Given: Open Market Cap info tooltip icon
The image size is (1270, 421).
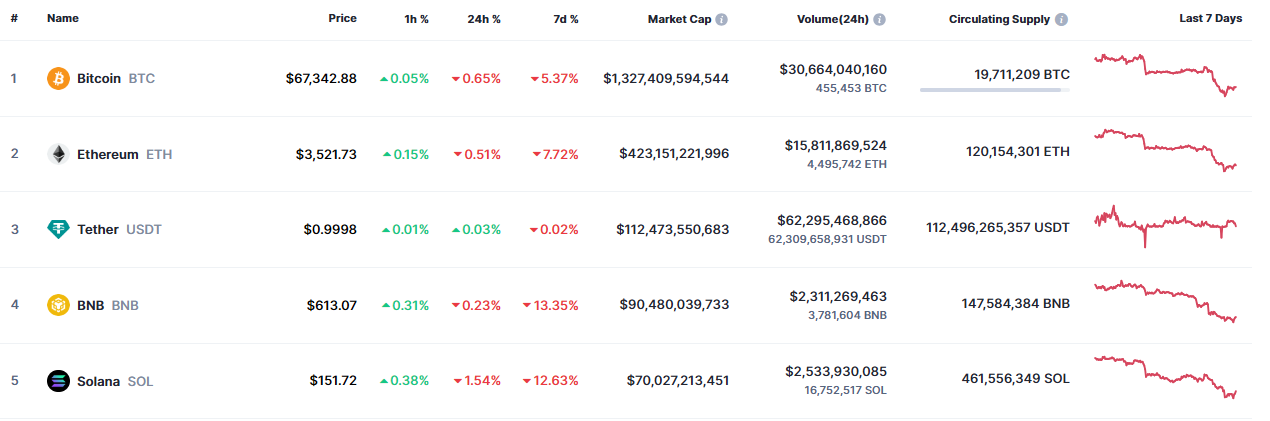Looking at the screenshot, I should (722, 19).
